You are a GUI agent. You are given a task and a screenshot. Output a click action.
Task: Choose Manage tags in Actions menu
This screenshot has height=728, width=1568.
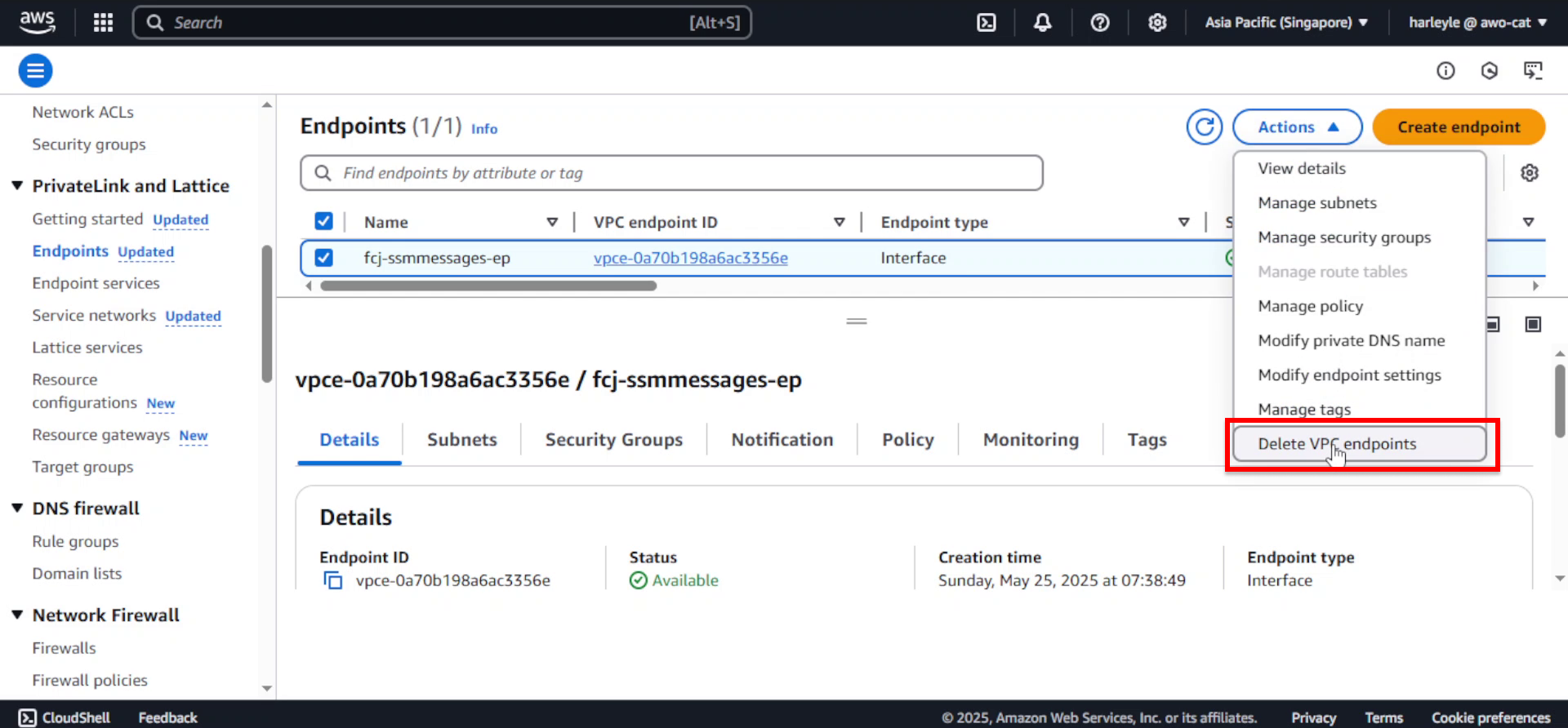tap(1359, 409)
